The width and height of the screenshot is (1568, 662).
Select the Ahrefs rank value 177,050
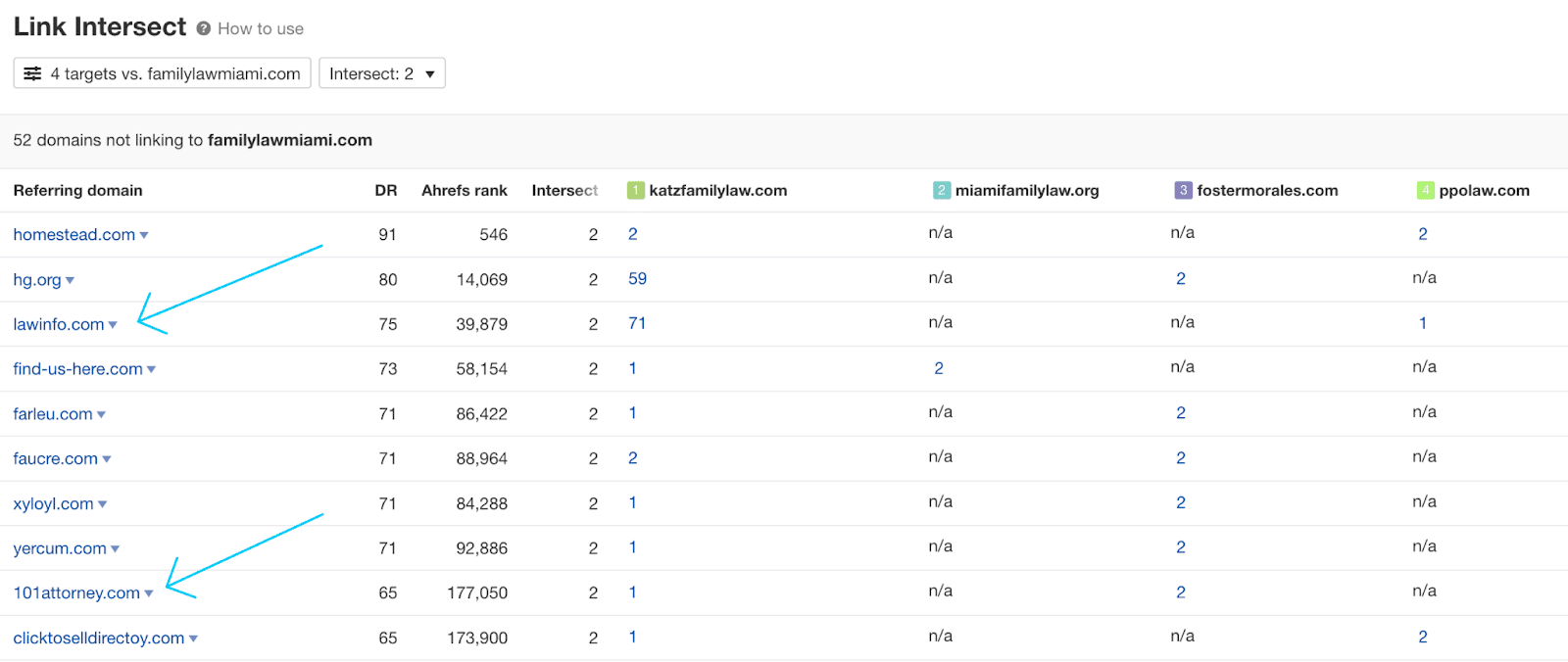(477, 593)
